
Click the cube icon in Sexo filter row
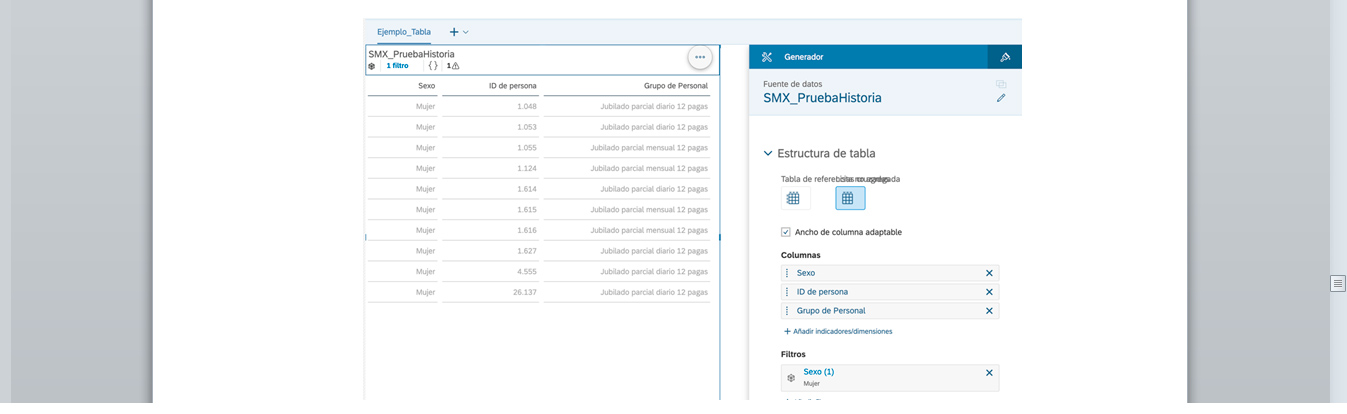[791, 378]
